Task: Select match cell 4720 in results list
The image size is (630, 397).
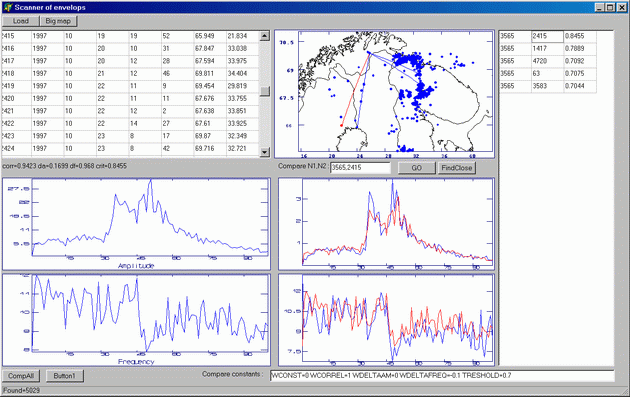Action: [547, 61]
